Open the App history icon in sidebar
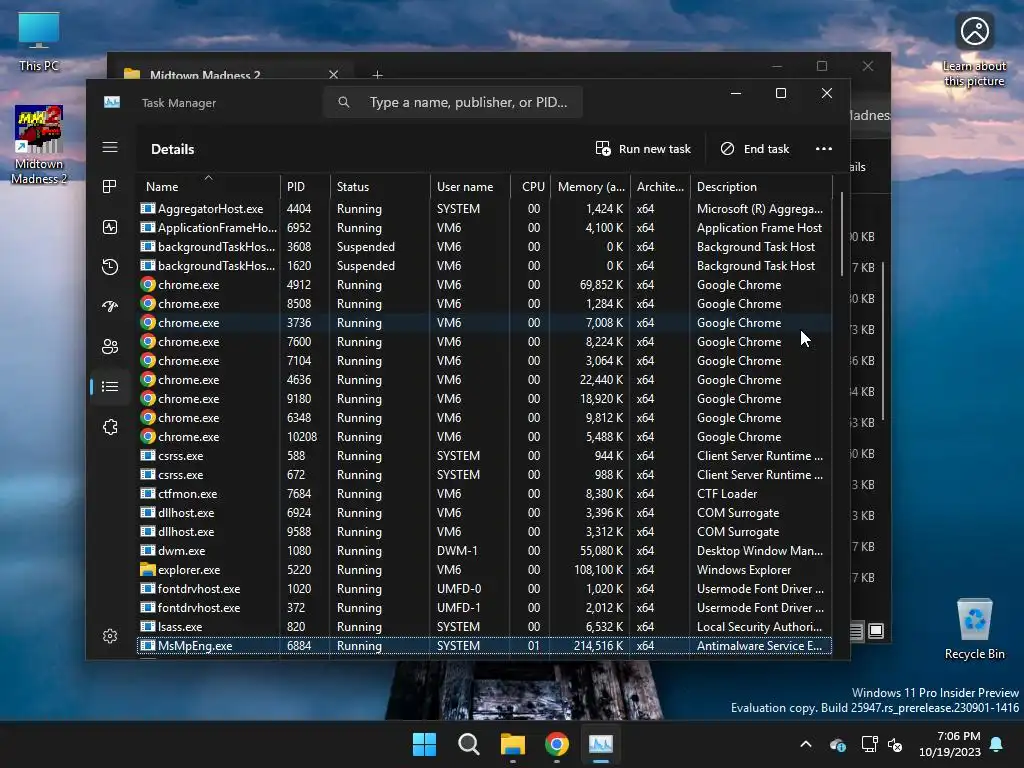The image size is (1024, 768). (110, 266)
